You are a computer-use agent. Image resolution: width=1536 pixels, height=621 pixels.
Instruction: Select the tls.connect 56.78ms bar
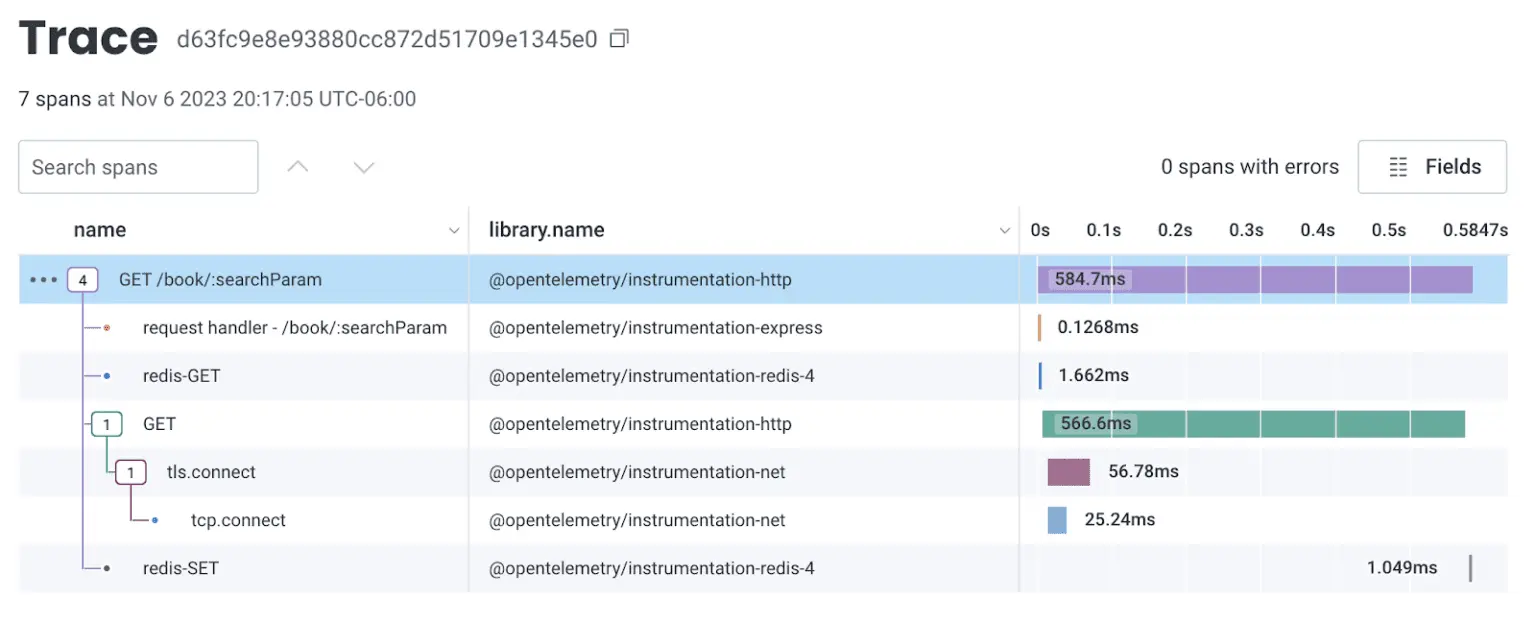coord(1068,472)
